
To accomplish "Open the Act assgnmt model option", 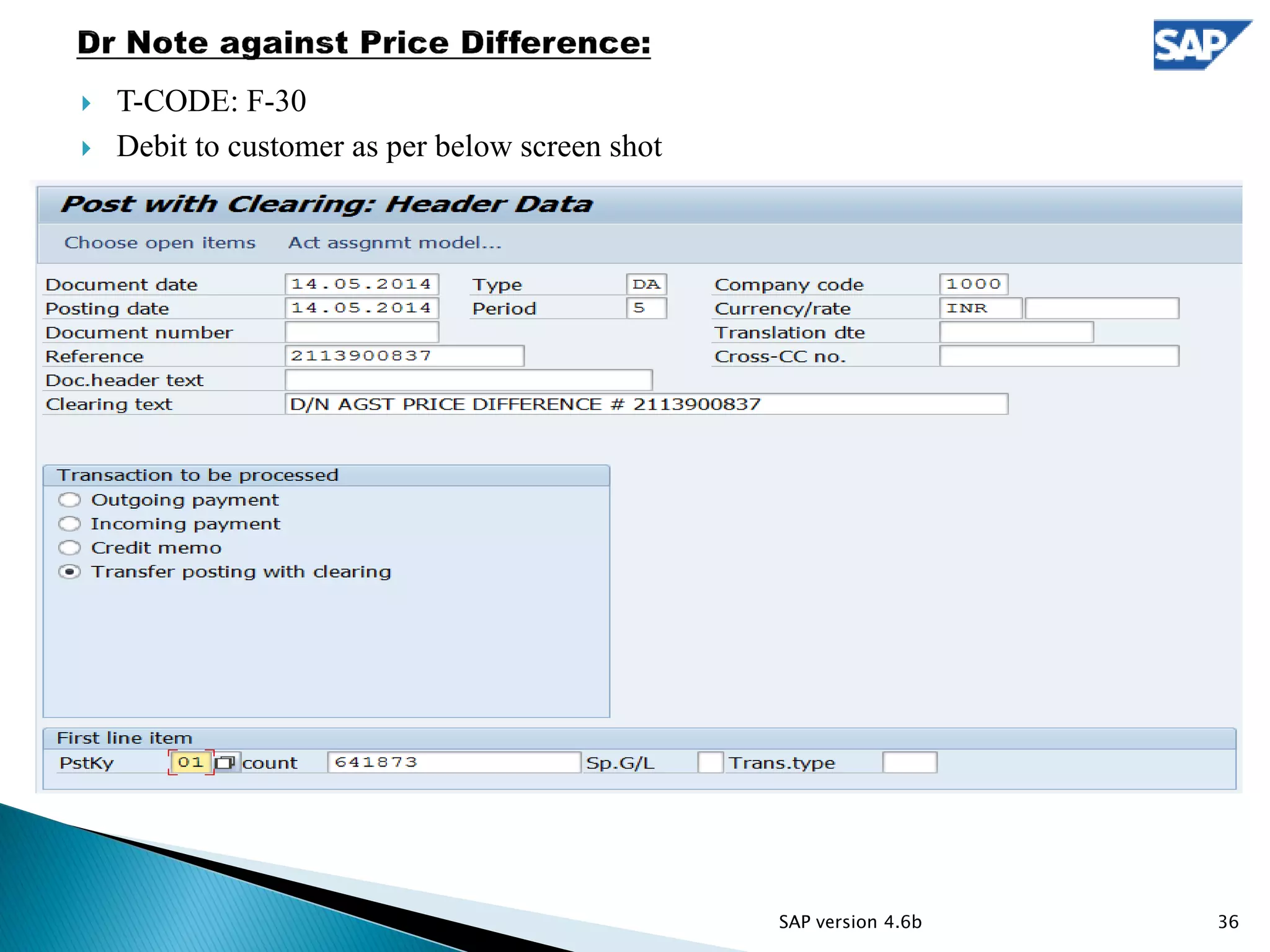I will 395,242.
